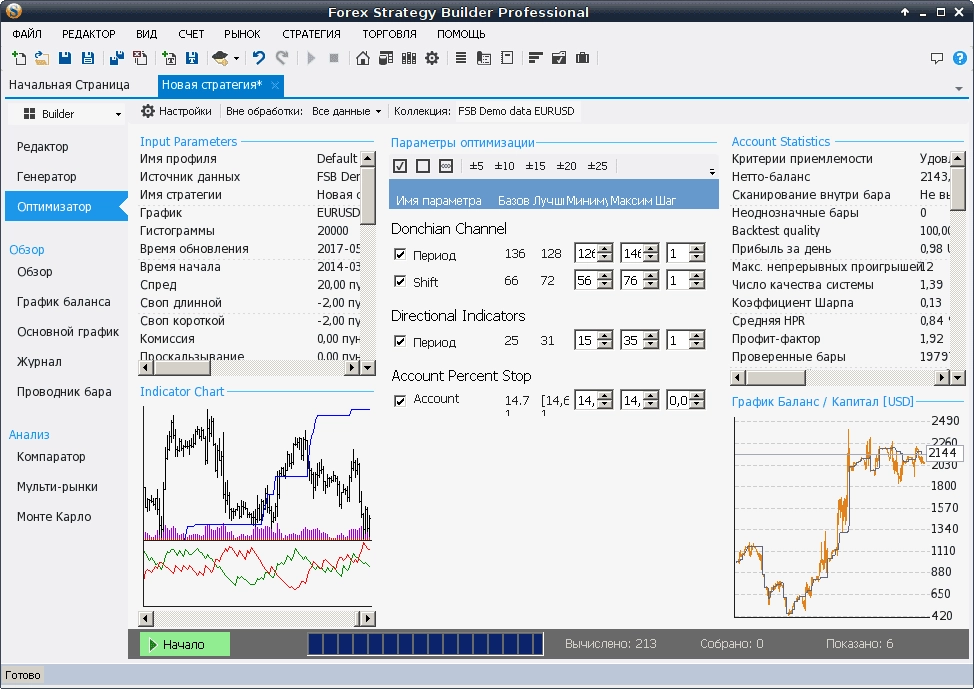Open the Builder mode dropdown
974x689 pixels.
click(x=66, y=114)
